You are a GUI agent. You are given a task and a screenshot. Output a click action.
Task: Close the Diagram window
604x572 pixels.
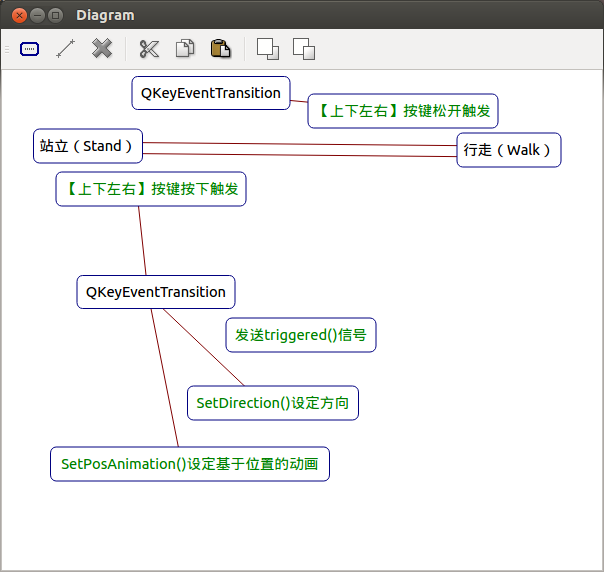pyautogui.click(x=19, y=15)
